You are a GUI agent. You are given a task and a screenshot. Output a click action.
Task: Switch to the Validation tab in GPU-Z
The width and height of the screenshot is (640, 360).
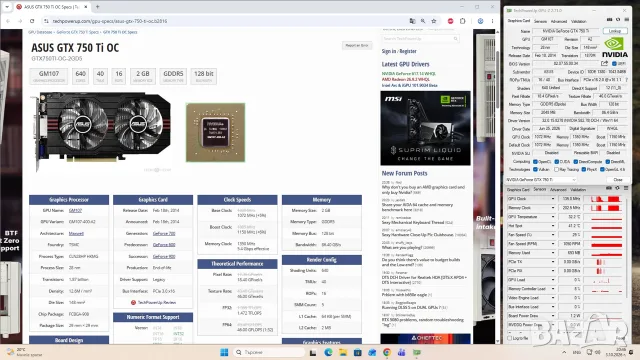point(578,21)
